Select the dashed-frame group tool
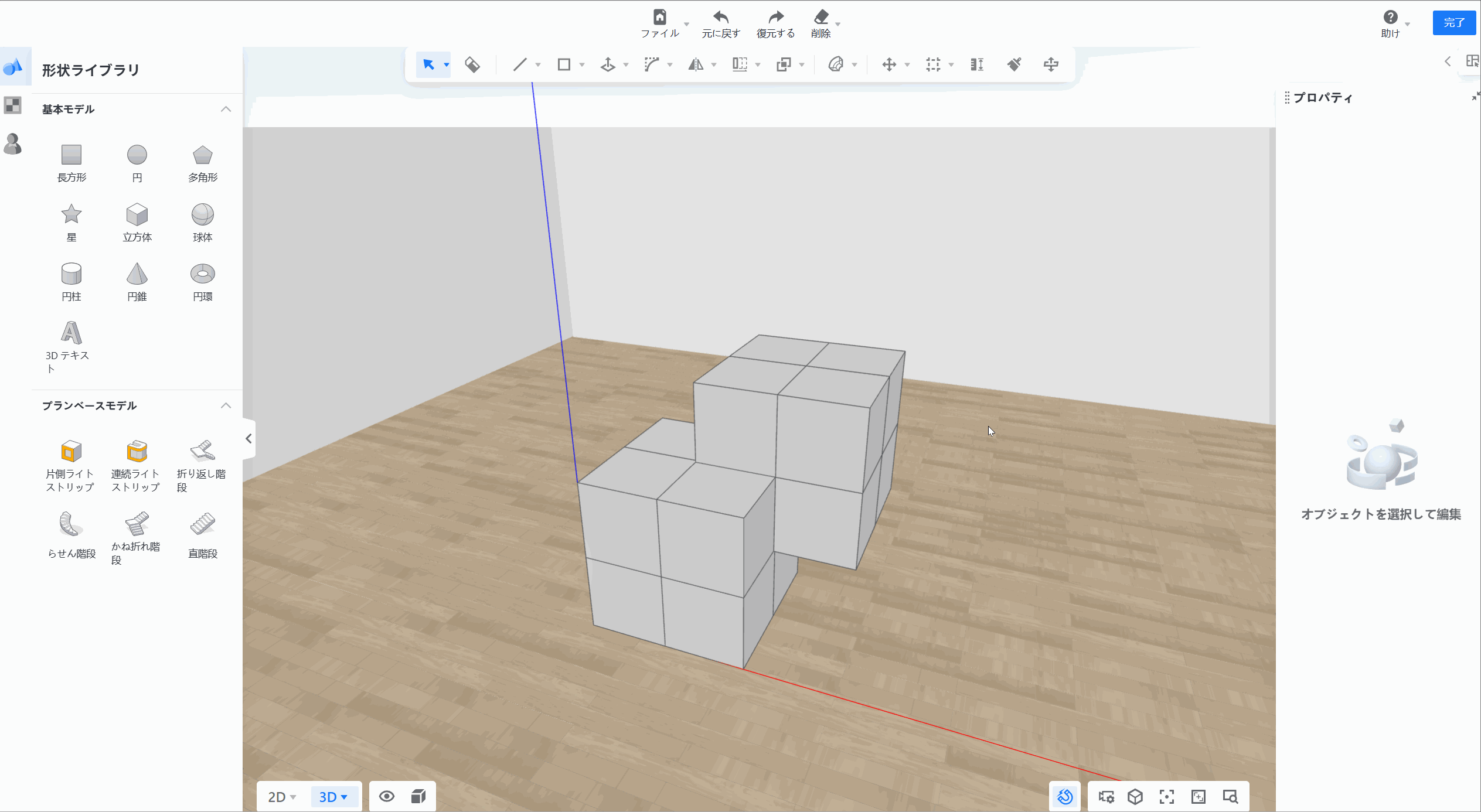 [x=933, y=64]
